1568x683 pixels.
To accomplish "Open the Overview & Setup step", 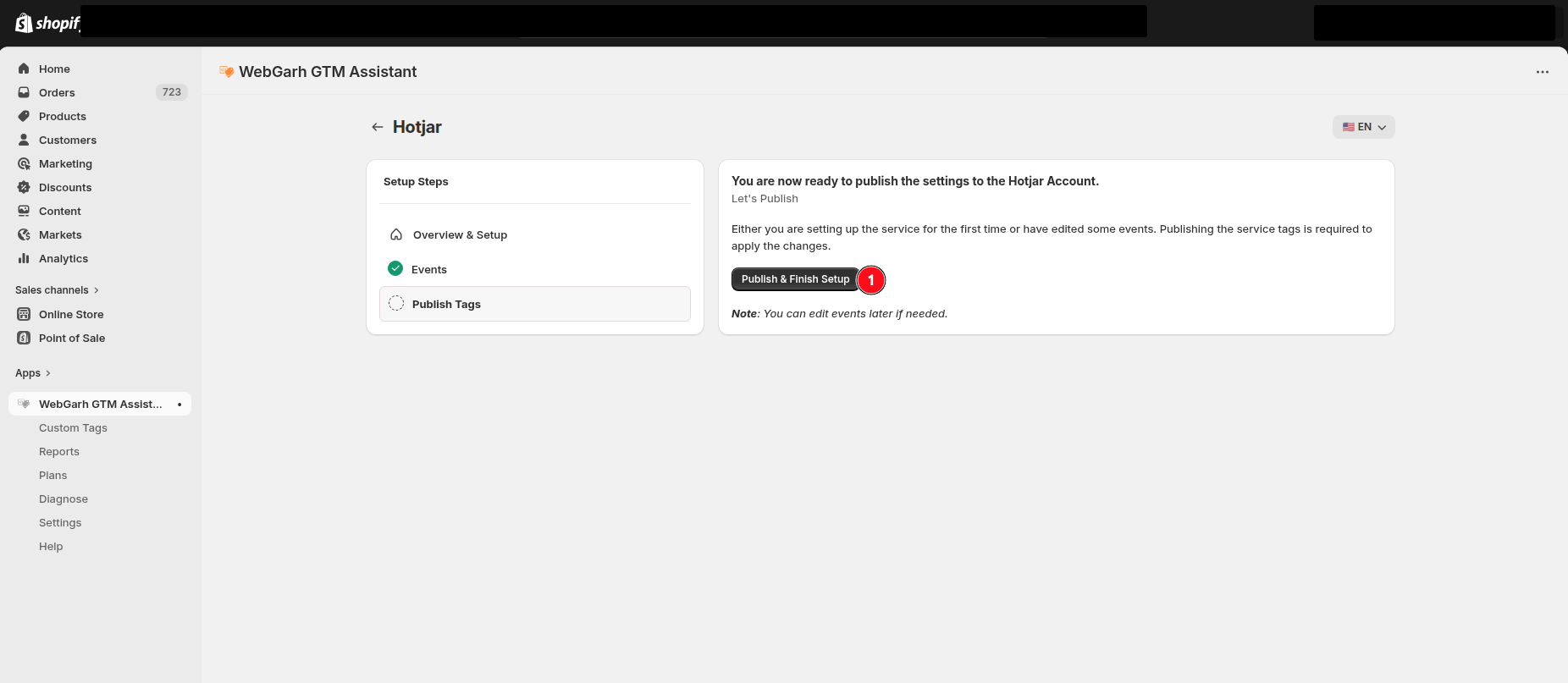I will (x=535, y=234).
